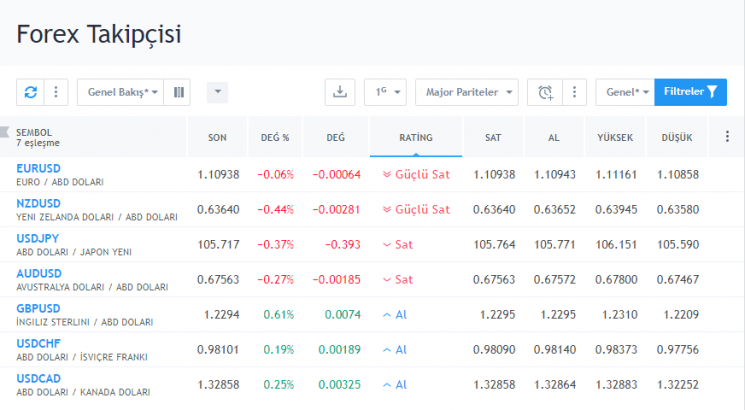Click the EURUSD Güçlü Sat rating
The image size is (745, 410).
pyautogui.click(x=416, y=175)
